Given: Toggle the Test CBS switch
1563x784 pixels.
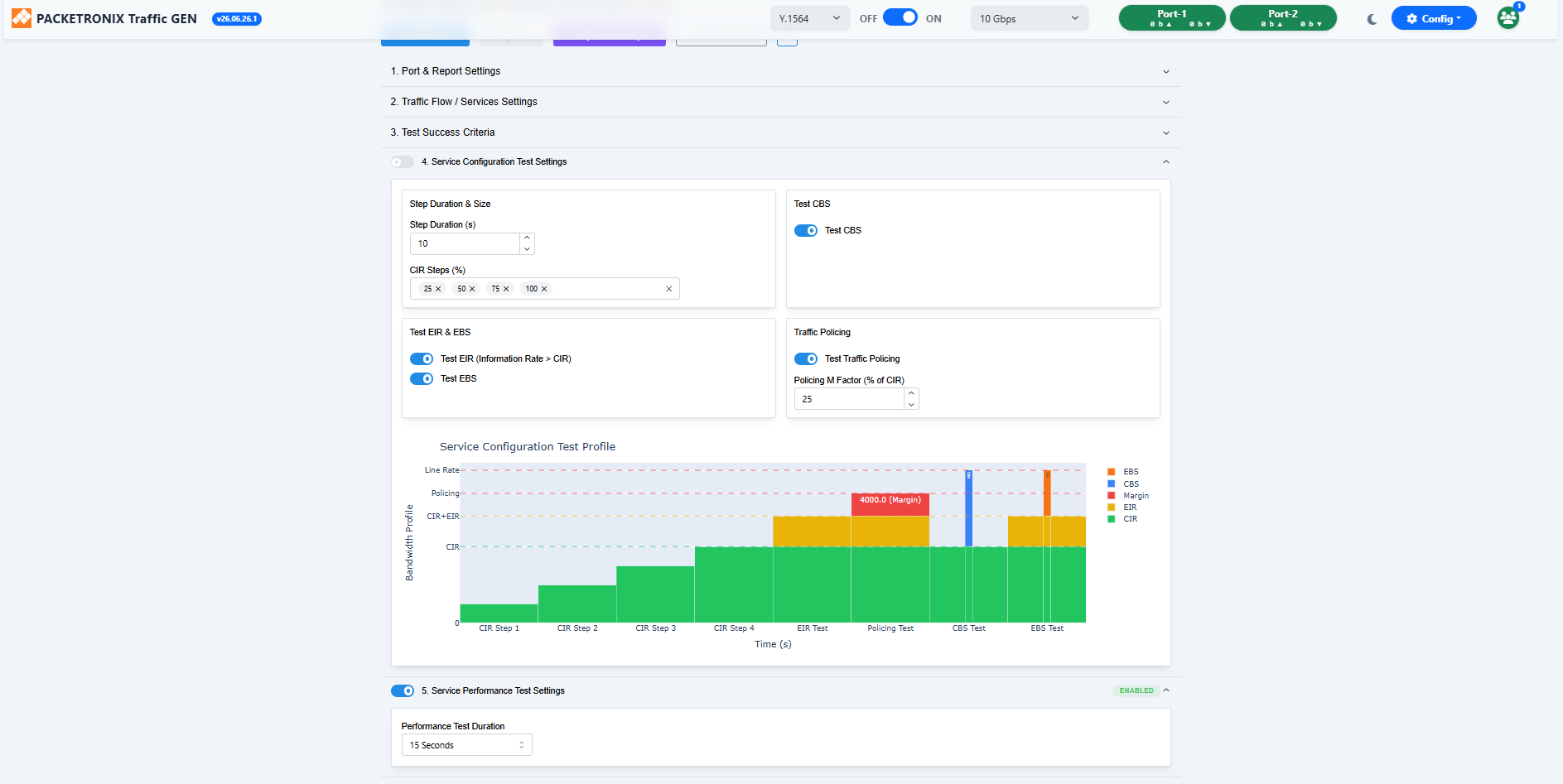Looking at the screenshot, I should coord(806,231).
